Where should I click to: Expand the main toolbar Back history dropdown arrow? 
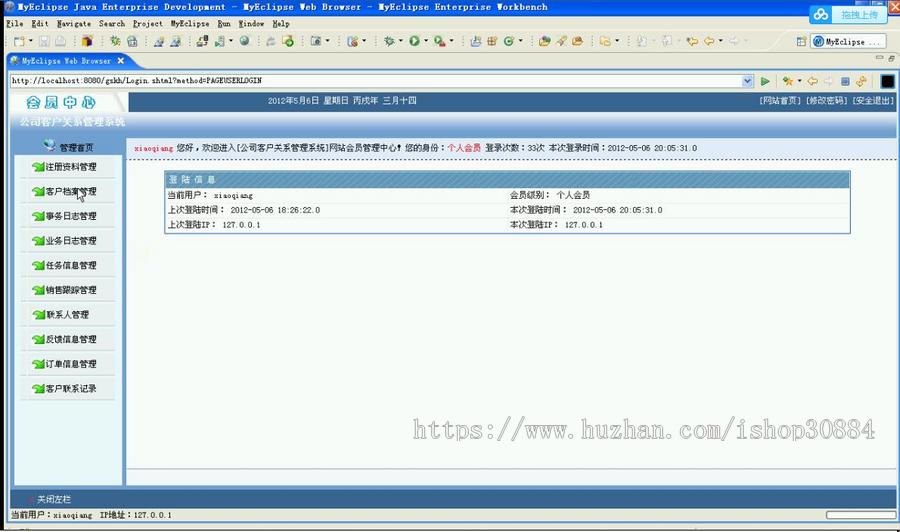(720, 41)
